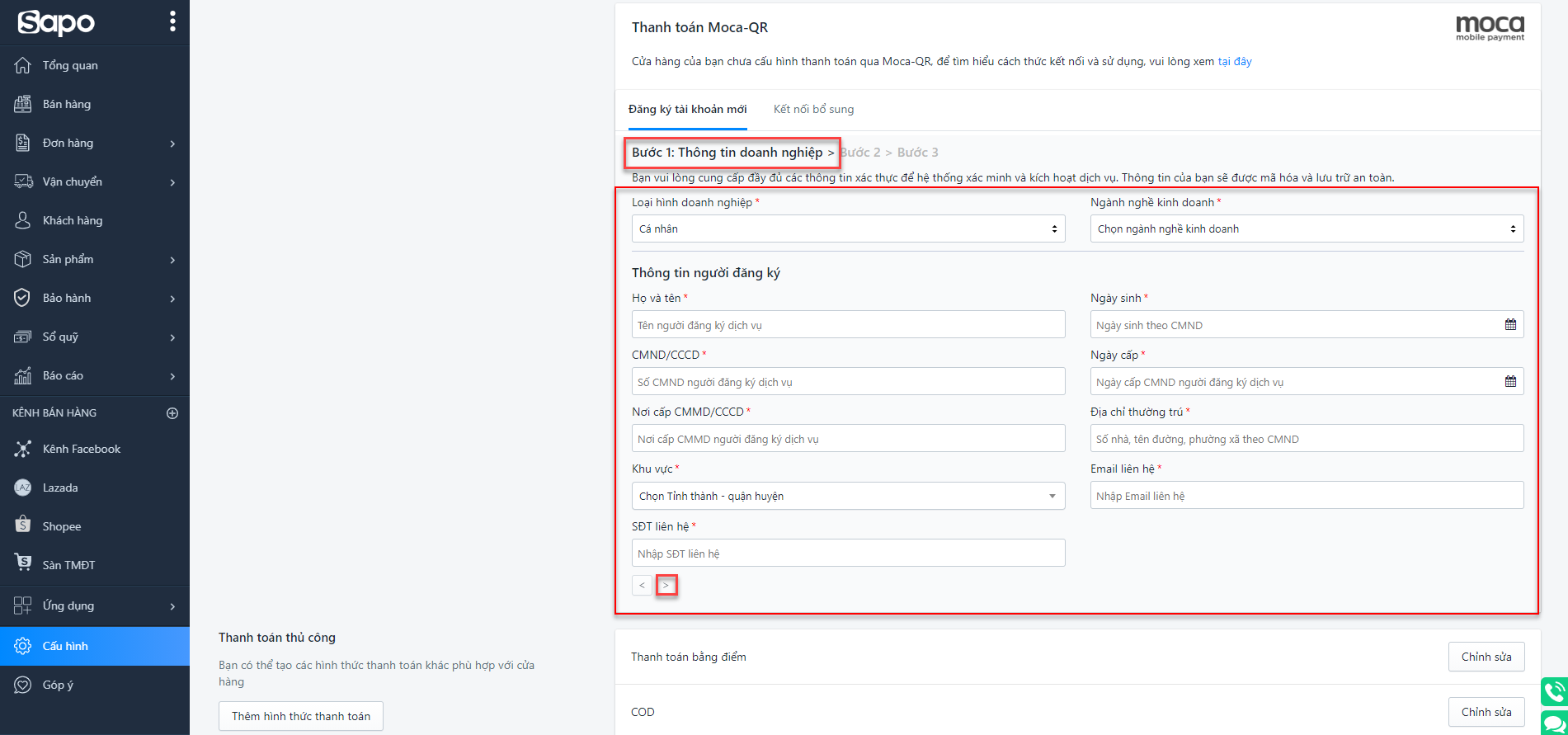Open the 'tại đây' help link
The image size is (1568, 735).
[x=1235, y=62]
